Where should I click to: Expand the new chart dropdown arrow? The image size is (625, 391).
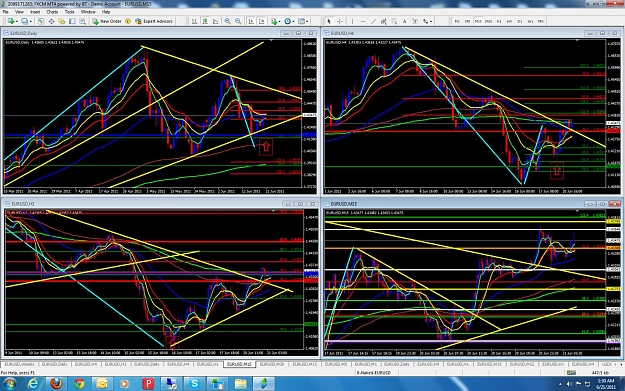16,21
